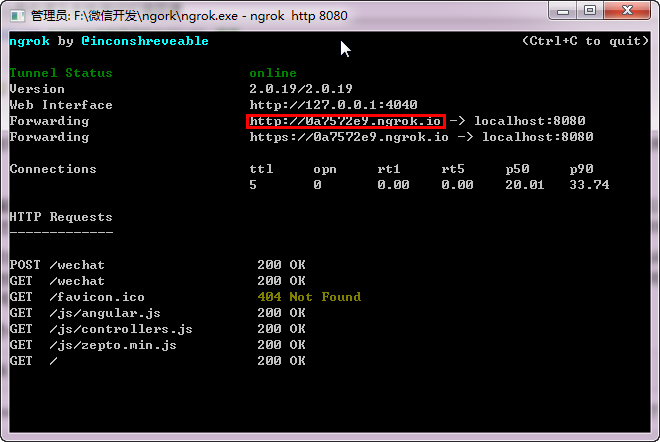Click the 'Tunnel Status' label
Viewport: 660px width, 442px height.
click(61, 73)
